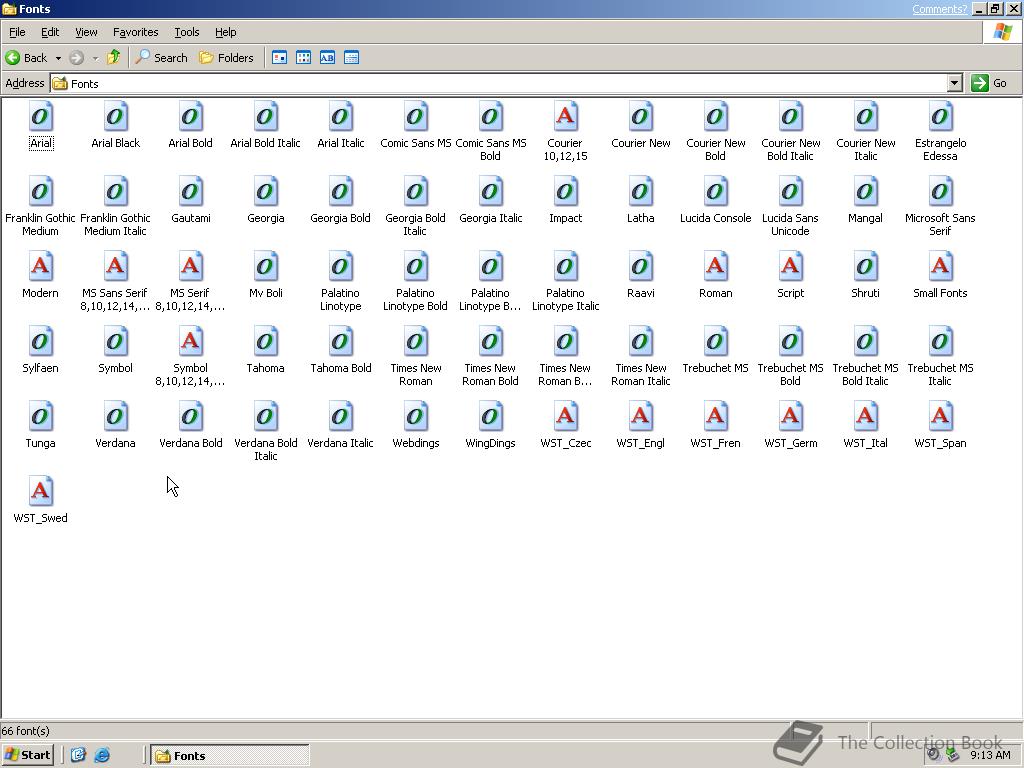Select the Arial Black font icon
The image size is (1024, 768).
(115, 116)
